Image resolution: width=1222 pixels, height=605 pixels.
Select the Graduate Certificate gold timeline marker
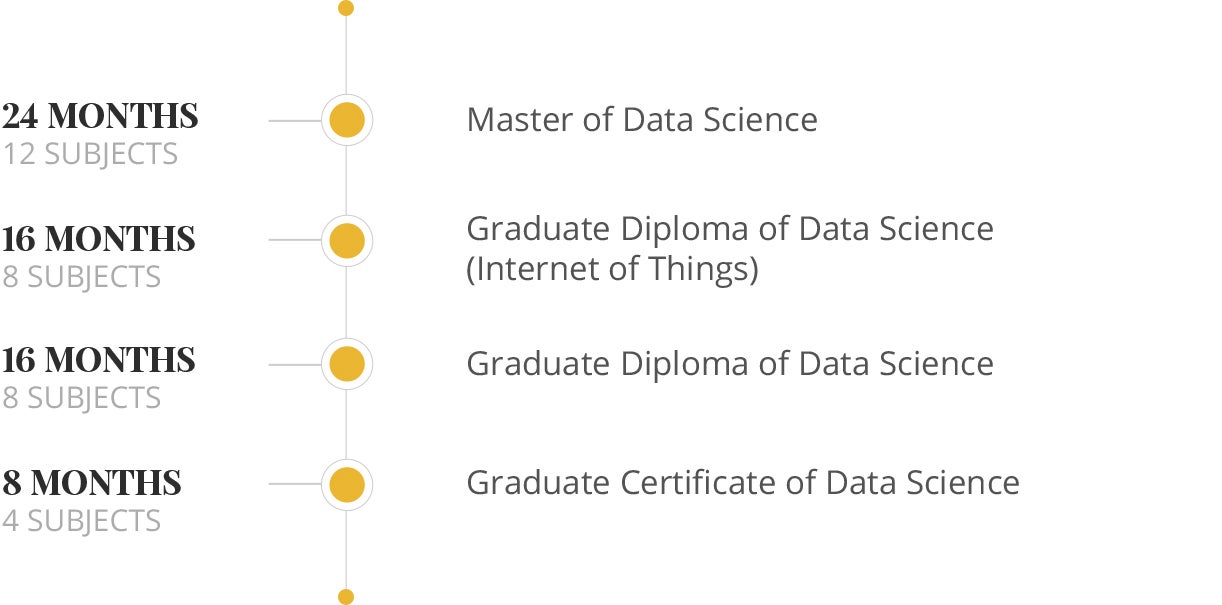(x=346, y=484)
